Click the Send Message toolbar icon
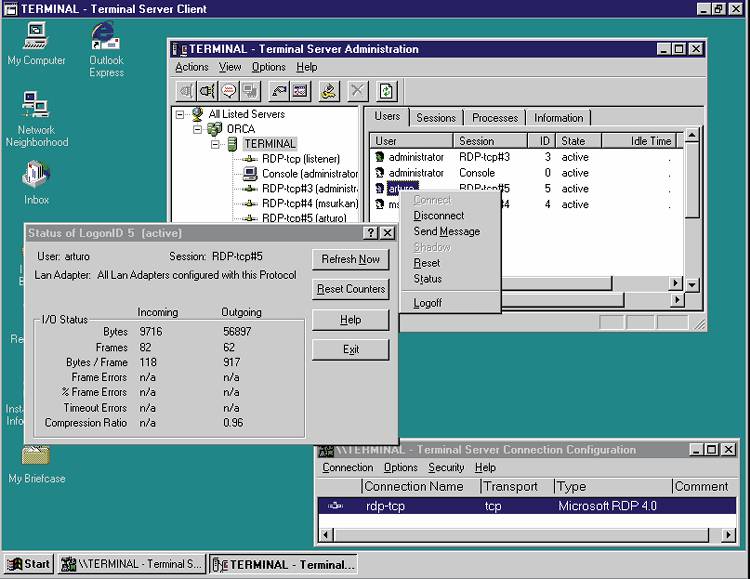 [x=229, y=91]
